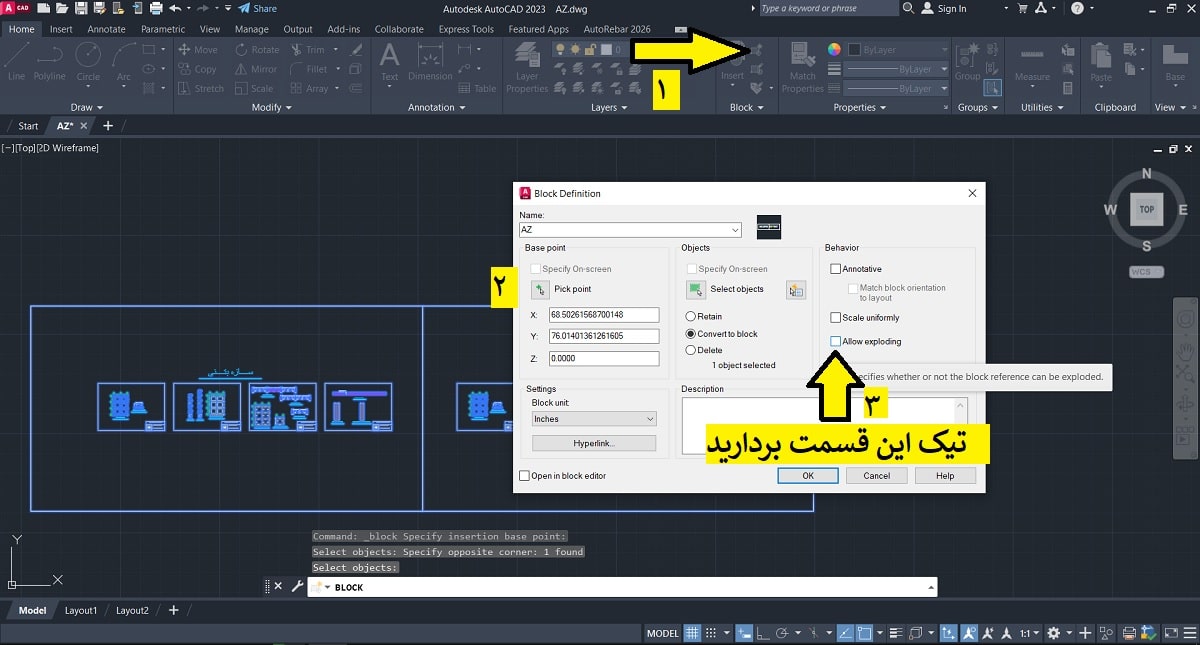Click the Hyperlink... button
Image resolution: width=1200 pixels, height=645 pixels.
click(594, 443)
